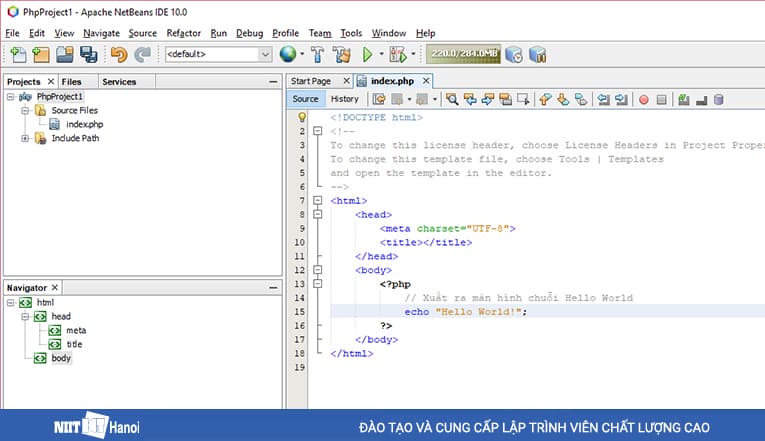Toggle Highlight Search icon in editor
The height and width of the screenshot is (441, 765).
505,100
